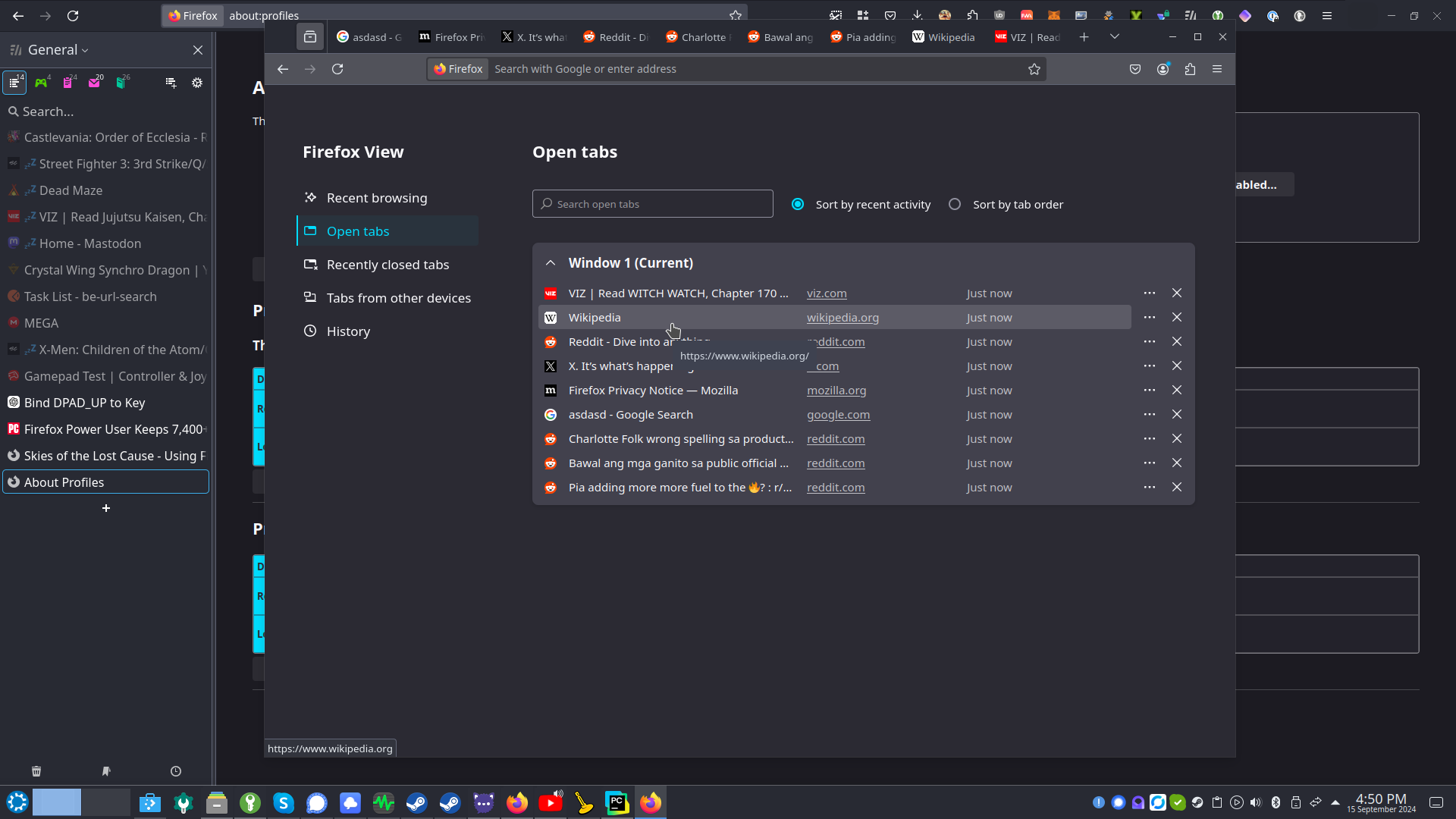Select Sort by tab order radio button
The height and width of the screenshot is (819, 1456).
coord(955,204)
